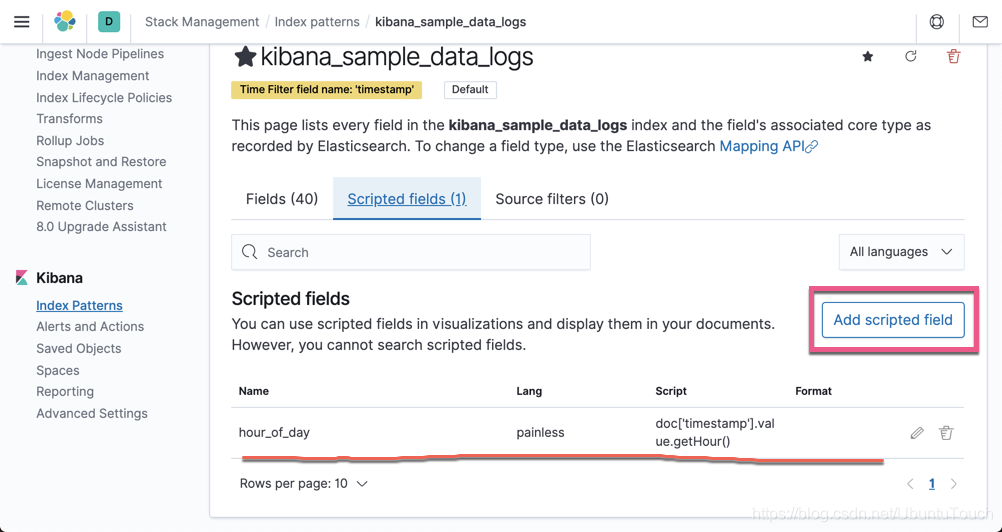
Task: Open the newsfeed mail icon
Action: [x=980, y=21]
